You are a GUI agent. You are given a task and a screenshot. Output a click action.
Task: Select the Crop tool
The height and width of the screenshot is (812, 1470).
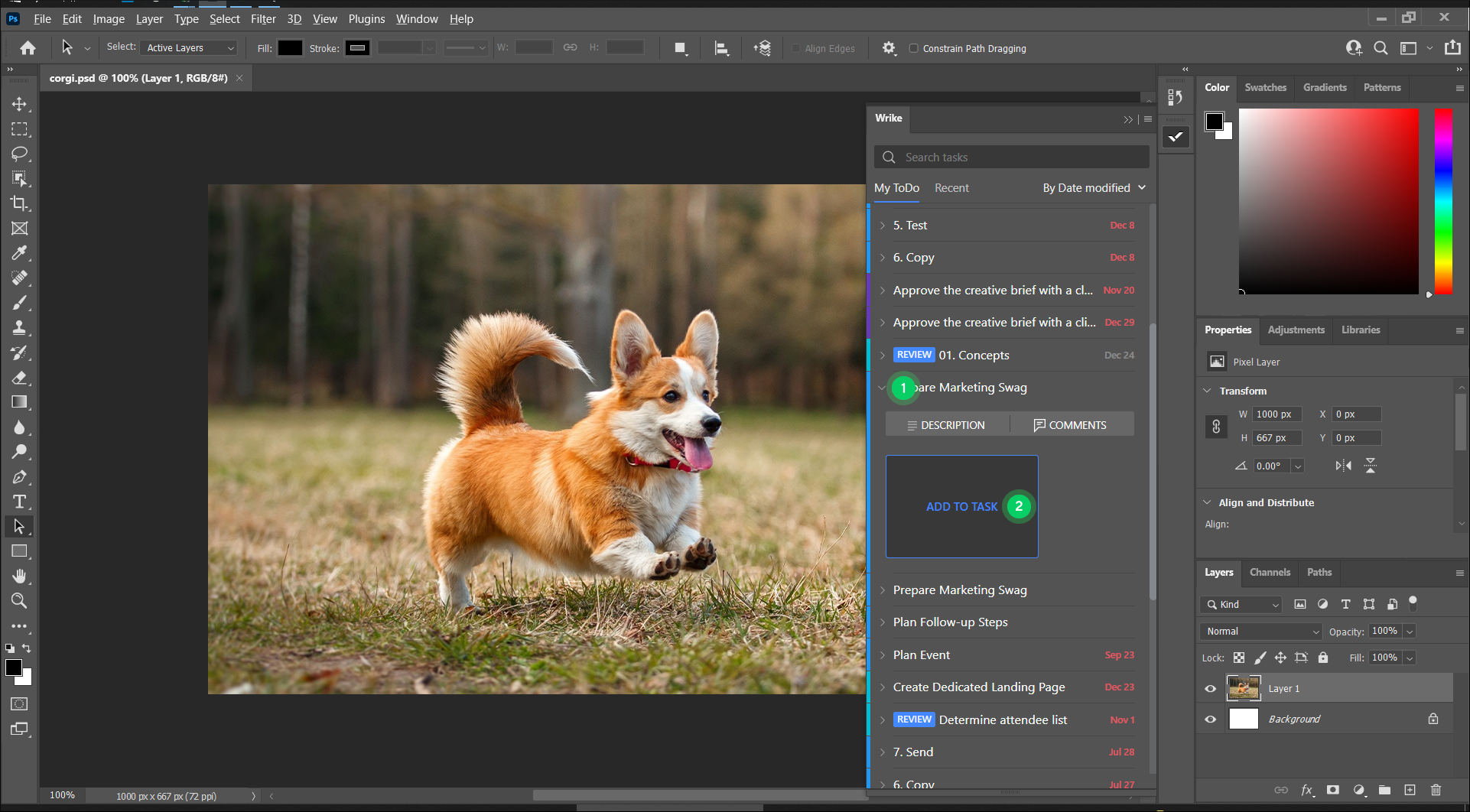coord(20,203)
